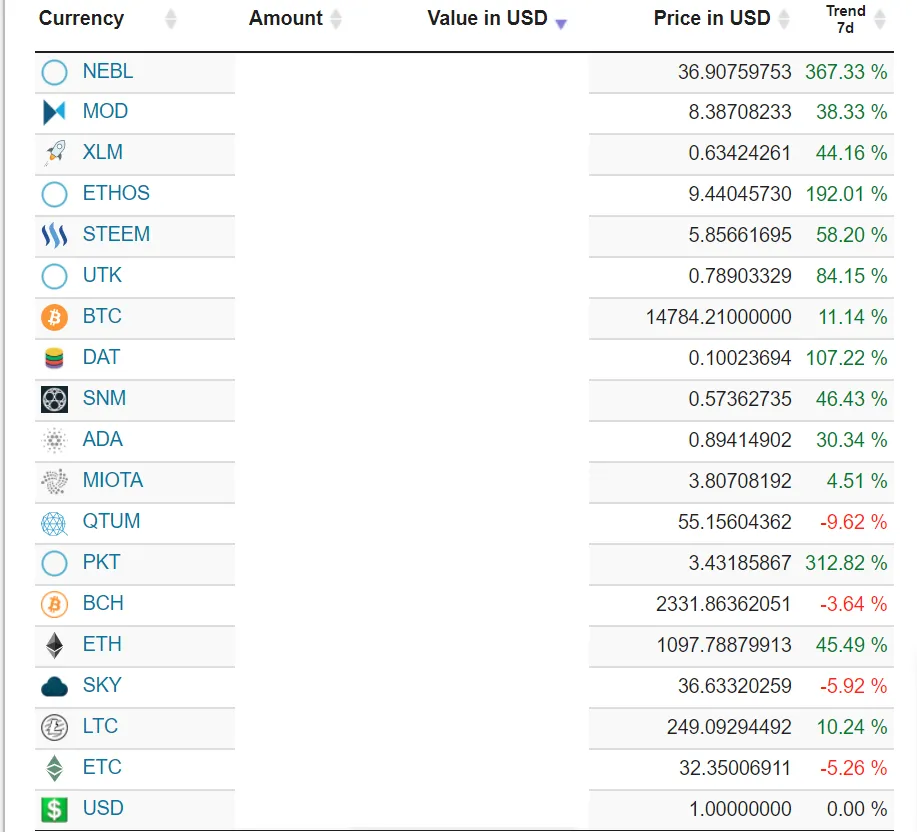Image resolution: width=917 pixels, height=832 pixels.
Task: Open the USD currency link
Action: 104,807
